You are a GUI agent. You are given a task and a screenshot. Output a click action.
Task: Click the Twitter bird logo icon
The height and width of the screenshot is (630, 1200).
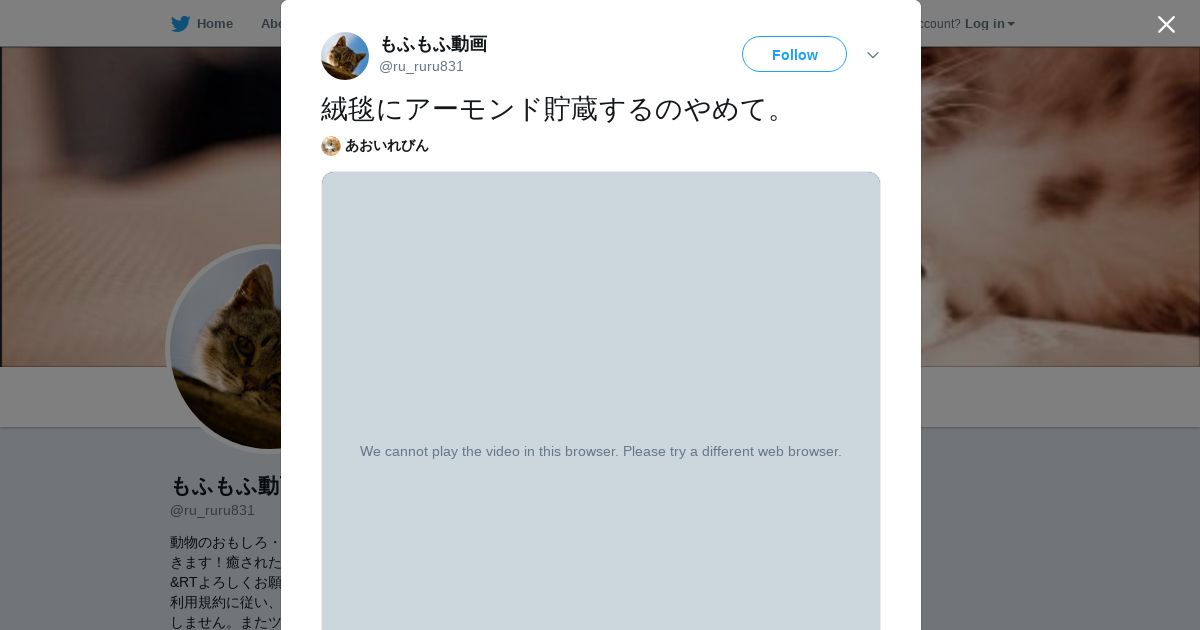180,24
